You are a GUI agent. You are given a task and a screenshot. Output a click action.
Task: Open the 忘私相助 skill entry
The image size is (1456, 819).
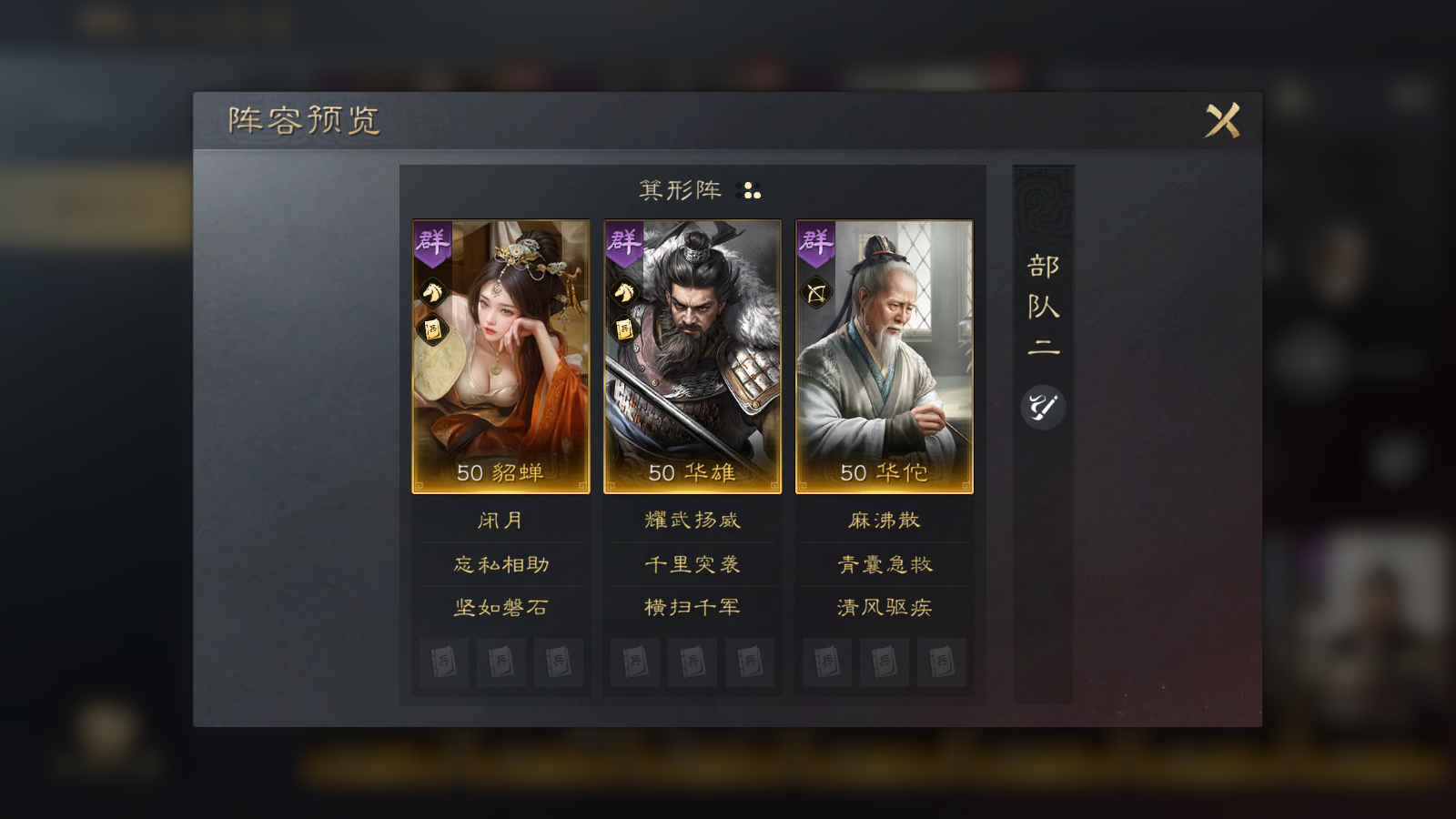[x=501, y=564]
